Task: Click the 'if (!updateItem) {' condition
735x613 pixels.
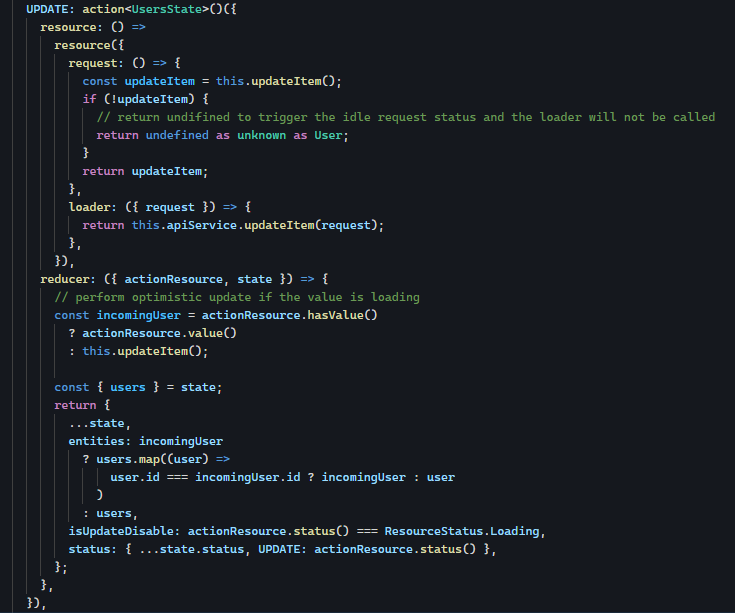Action: click(145, 99)
